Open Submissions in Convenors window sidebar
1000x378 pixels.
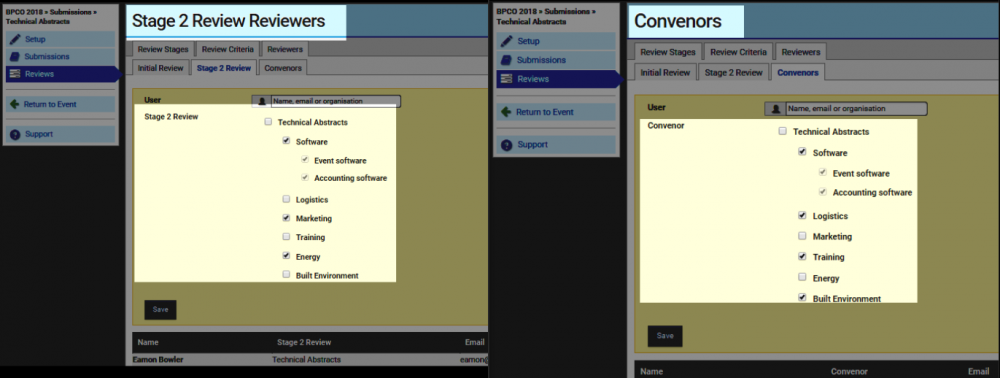click(556, 60)
